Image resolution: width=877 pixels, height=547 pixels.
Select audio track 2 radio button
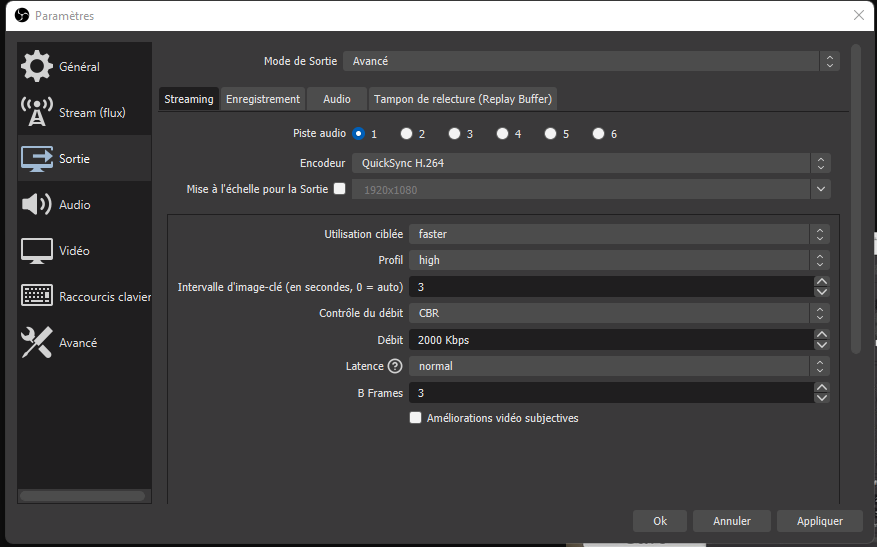pyautogui.click(x=407, y=134)
